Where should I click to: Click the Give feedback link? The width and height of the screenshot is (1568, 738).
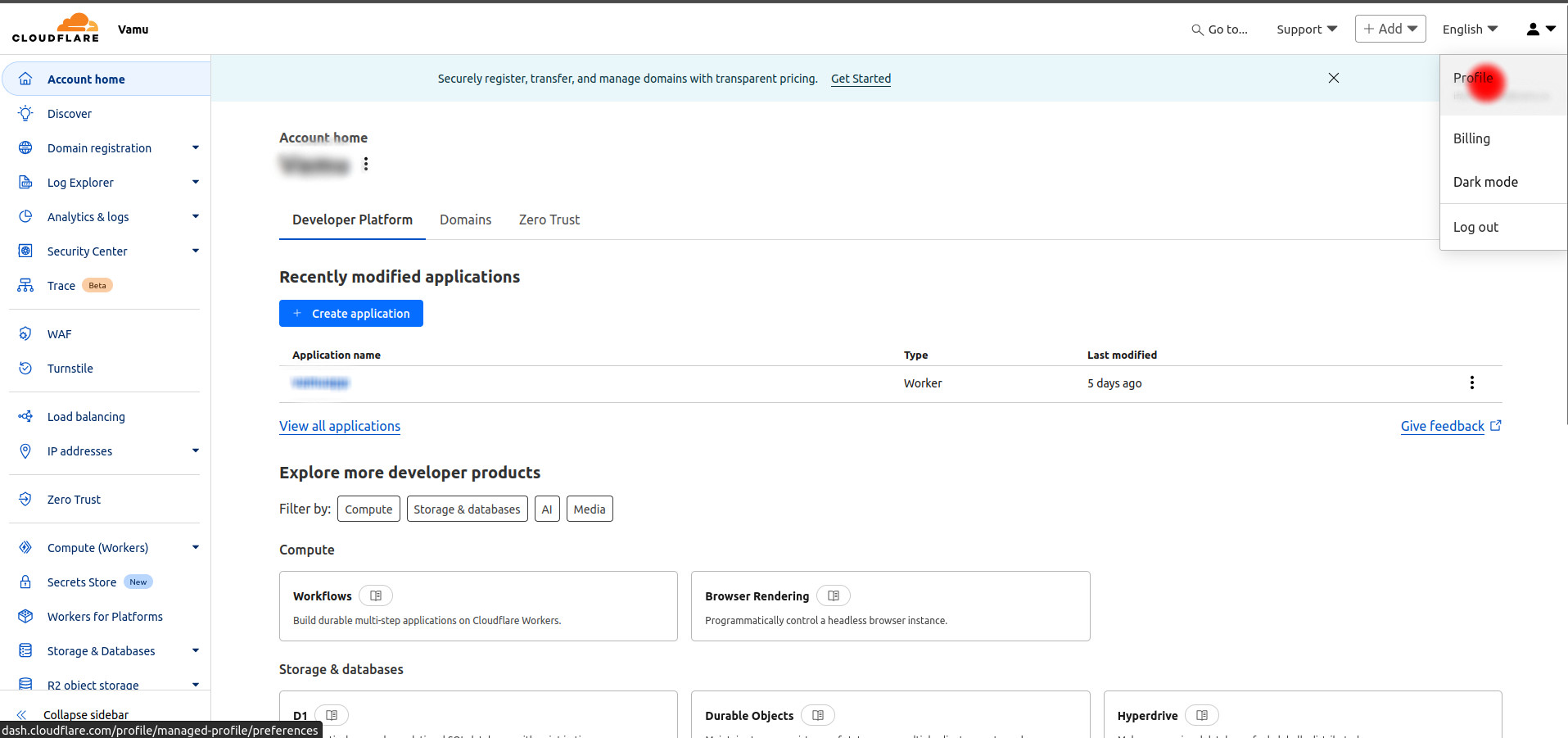coord(1450,426)
